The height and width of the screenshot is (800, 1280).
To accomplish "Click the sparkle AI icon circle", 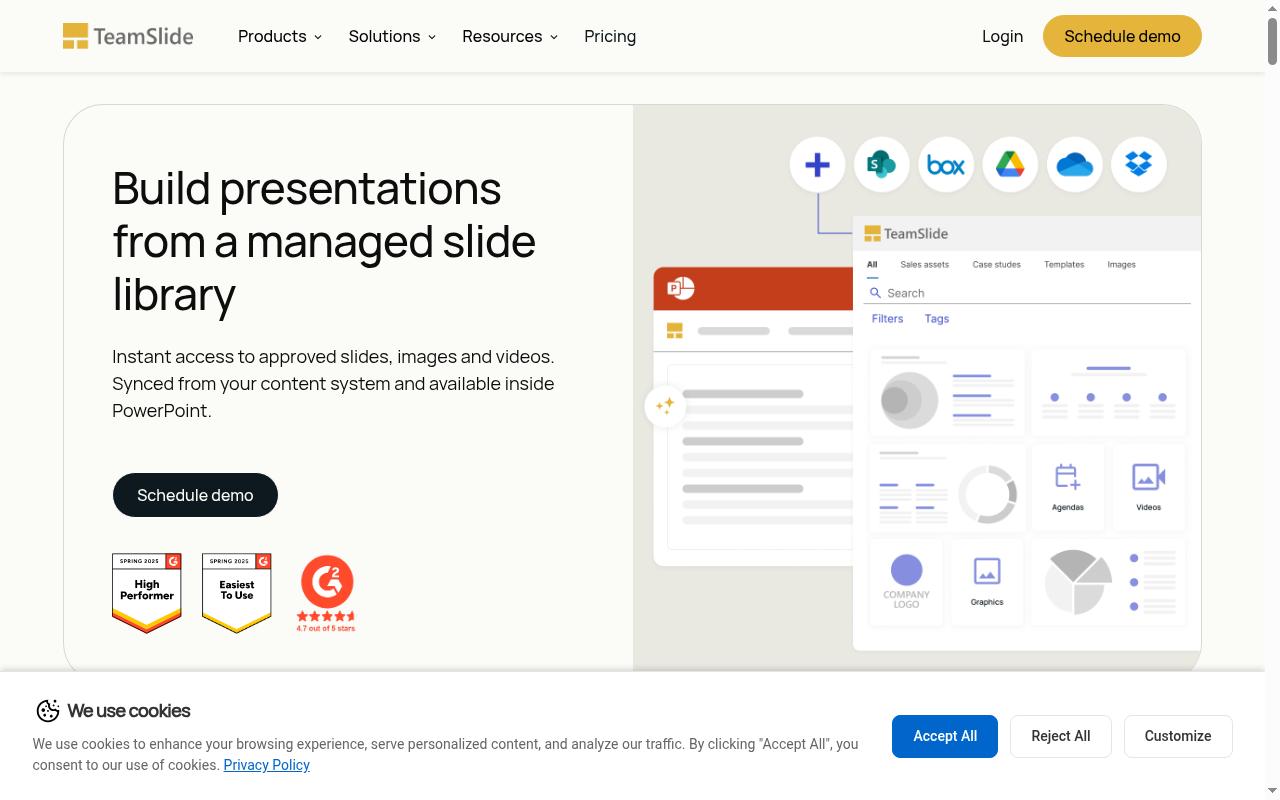I will point(665,406).
